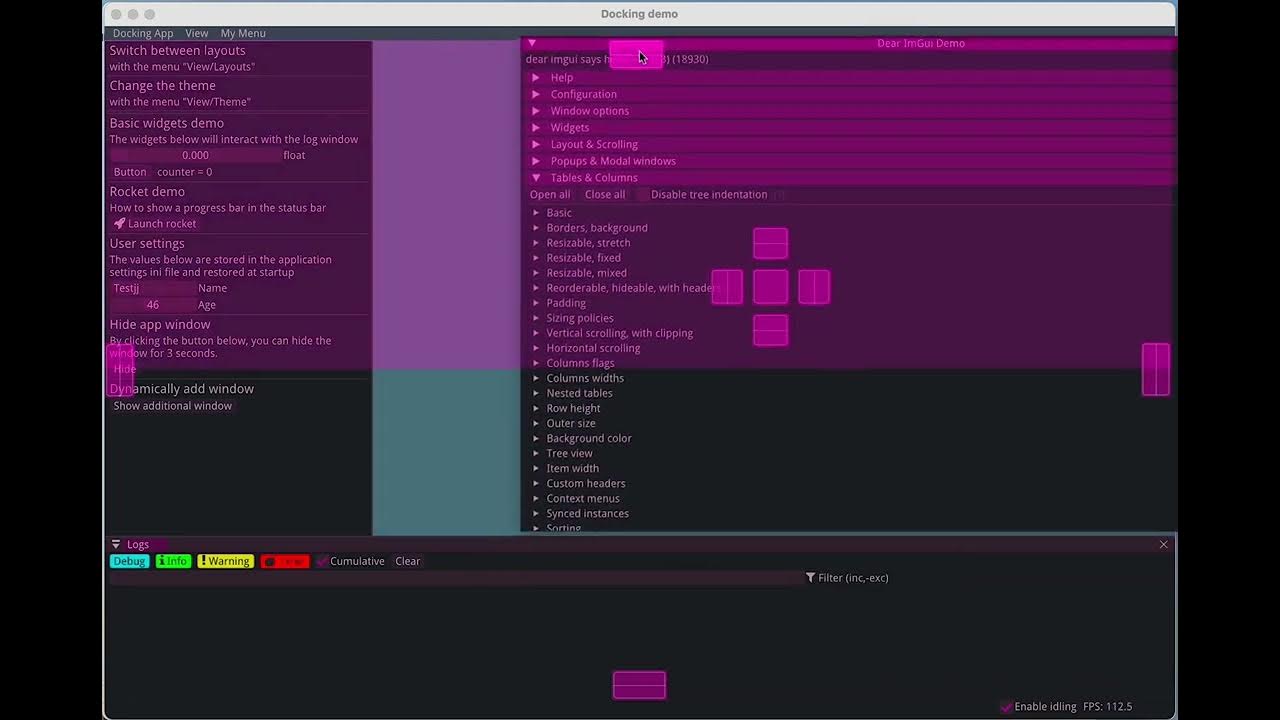The width and height of the screenshot is (1280, 720).
Task: Expand the Help header
Action: [x=849, y=78]
